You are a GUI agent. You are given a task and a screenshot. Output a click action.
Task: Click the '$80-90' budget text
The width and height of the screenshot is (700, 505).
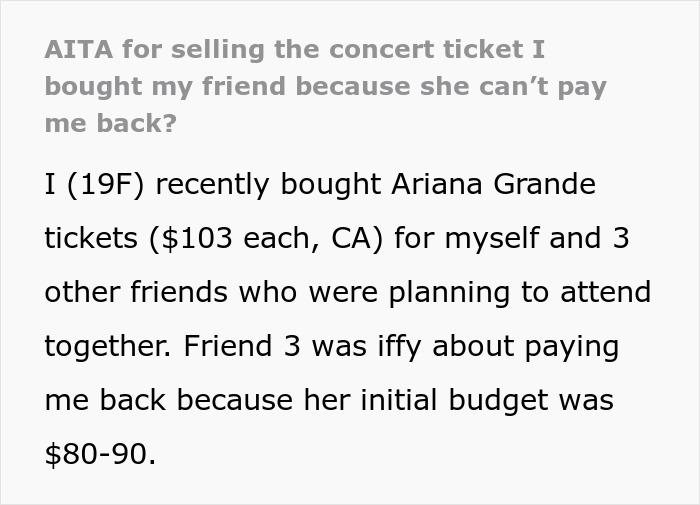100,454
